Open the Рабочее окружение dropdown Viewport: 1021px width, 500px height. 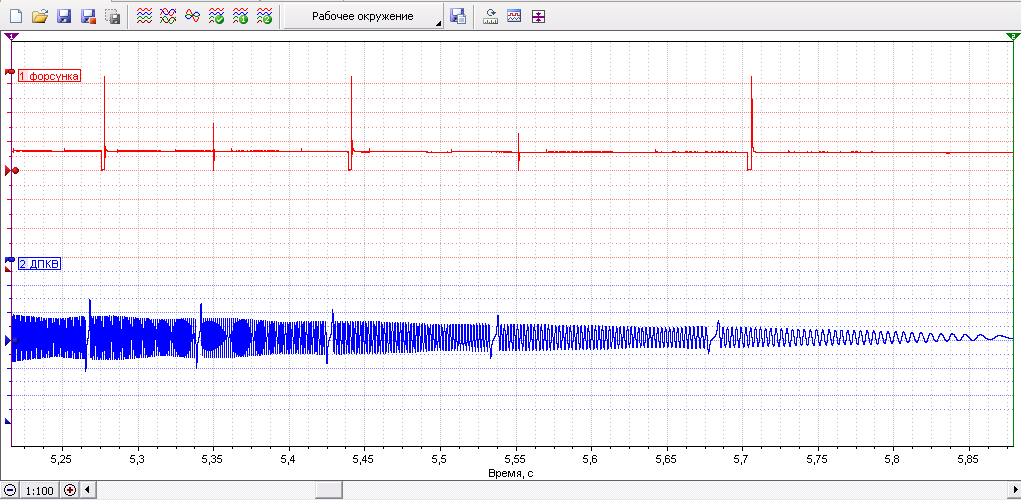[x=363, y=17]
